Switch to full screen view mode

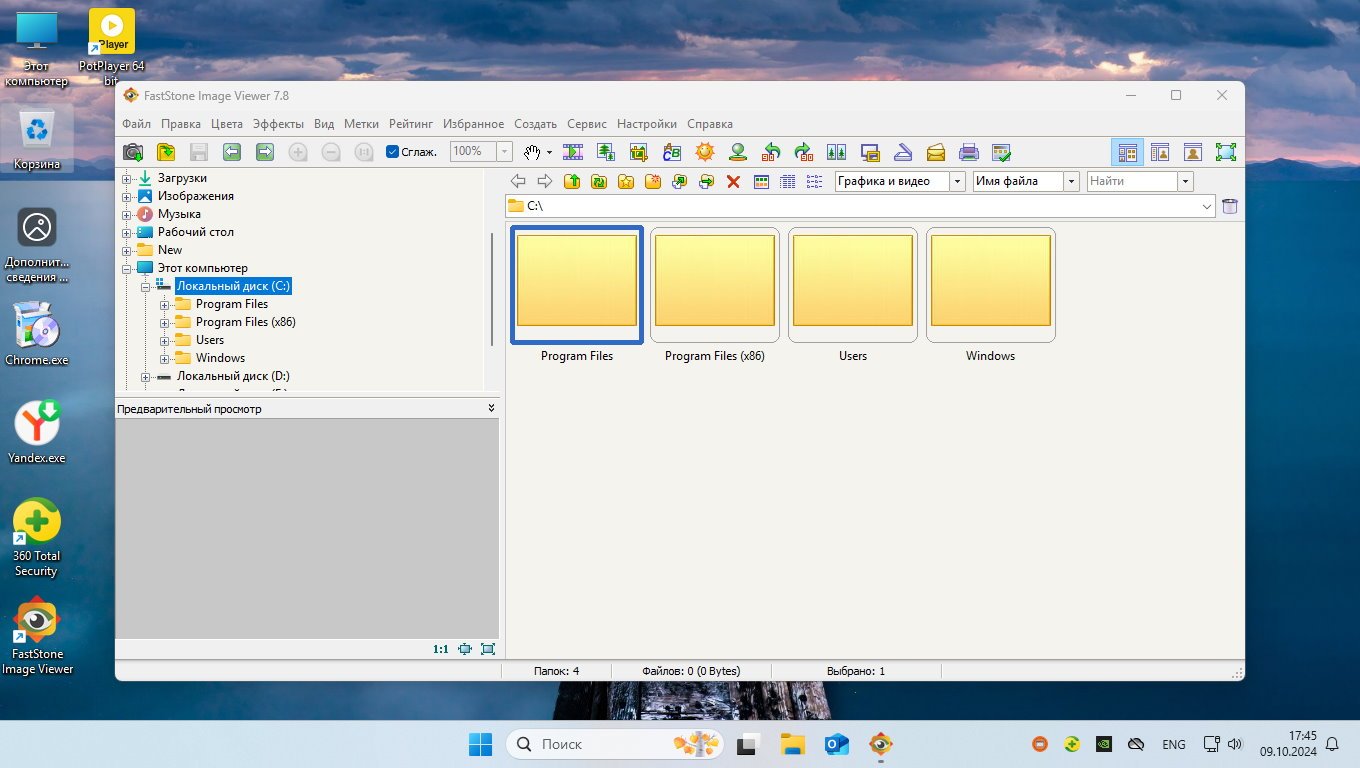coord(1225,152)
